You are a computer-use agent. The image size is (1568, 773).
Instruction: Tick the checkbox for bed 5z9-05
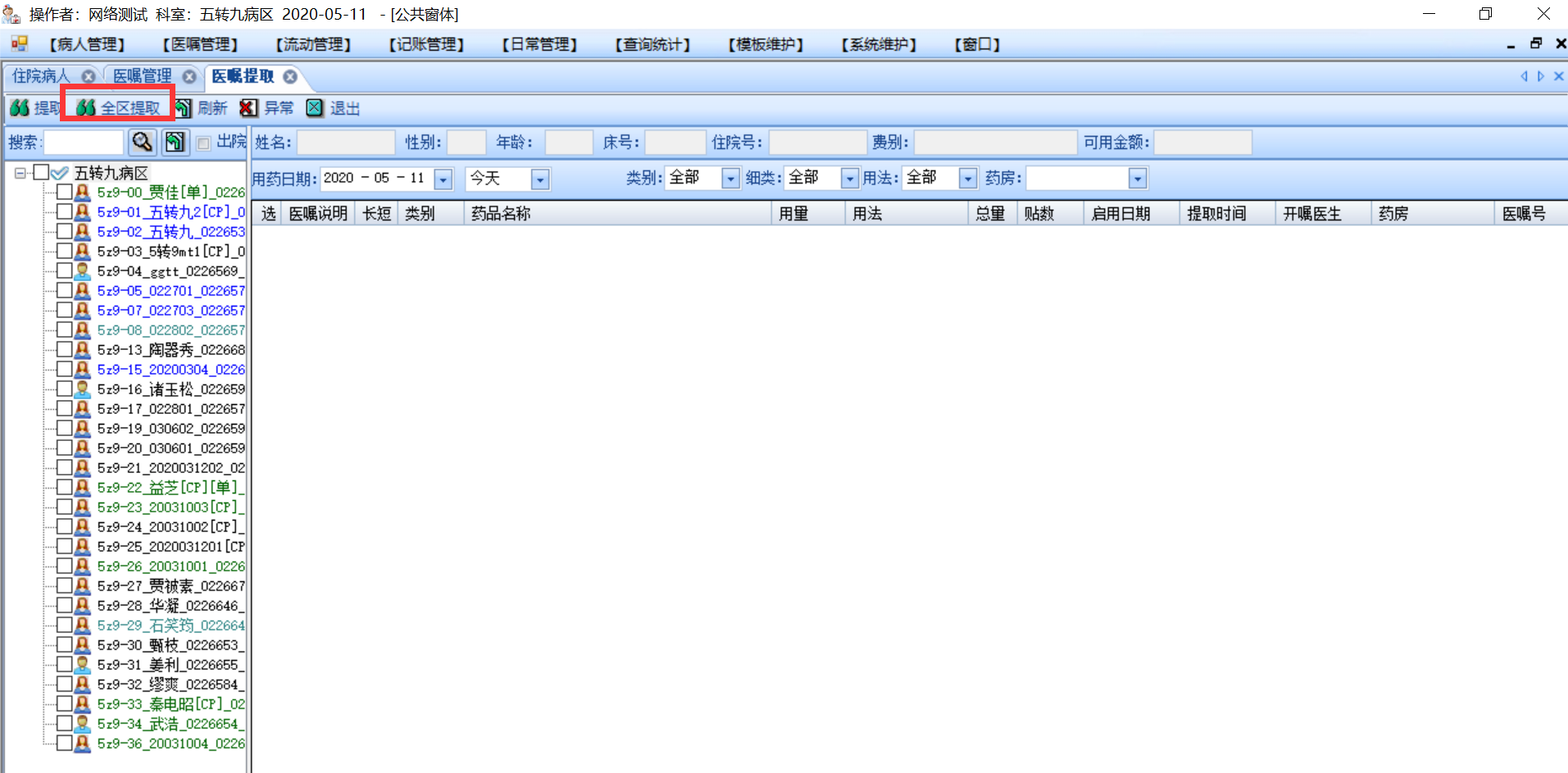[x=64, y=291]
